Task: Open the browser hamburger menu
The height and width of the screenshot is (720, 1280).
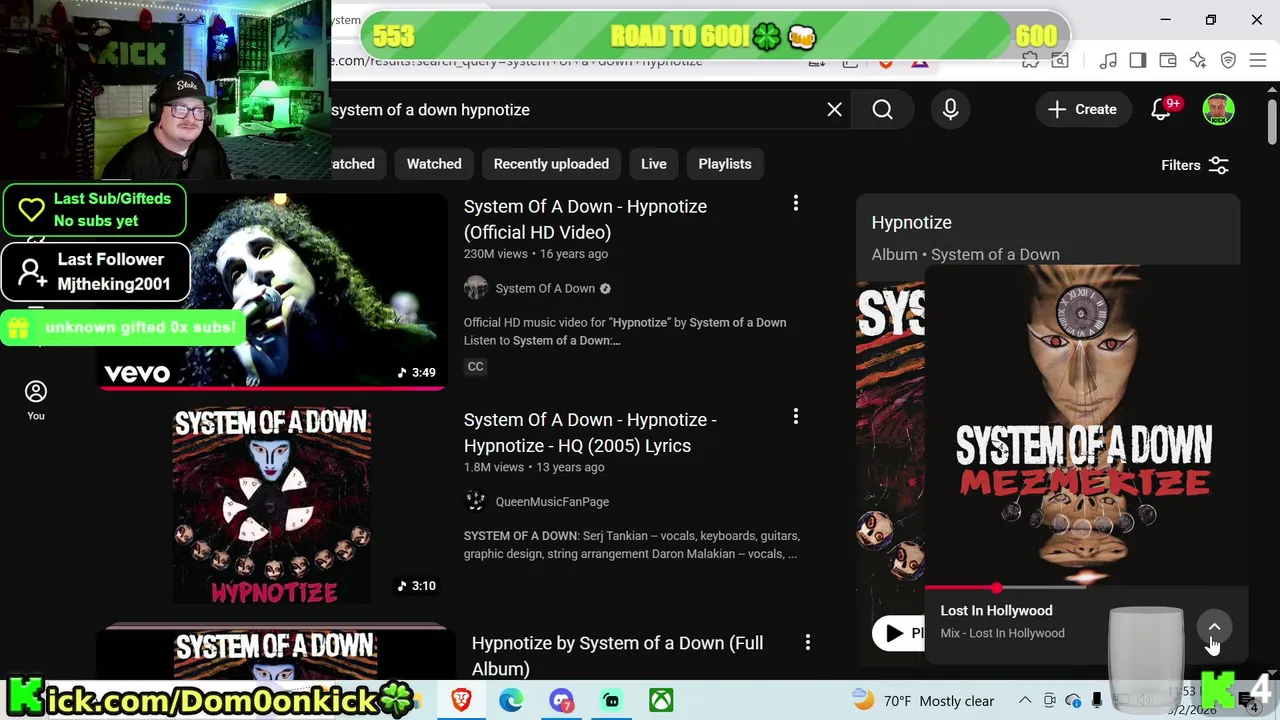Action: 1258,61
